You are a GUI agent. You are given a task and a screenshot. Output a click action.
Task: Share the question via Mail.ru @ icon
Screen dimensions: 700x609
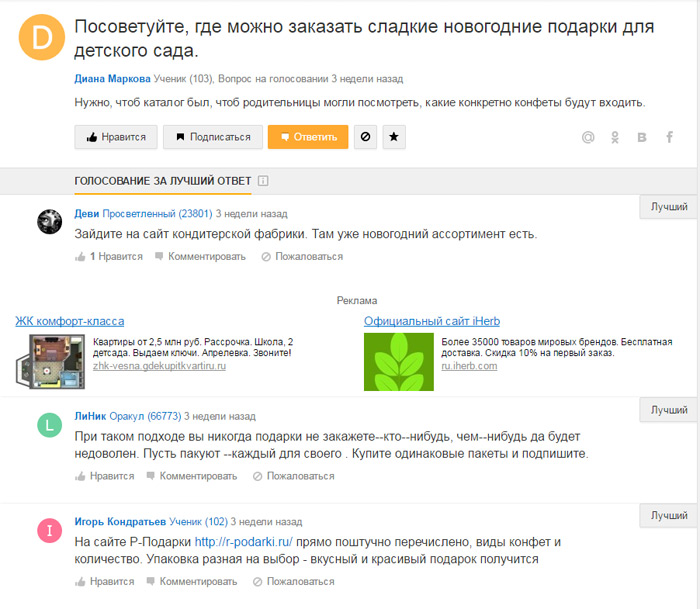click(x=588, y=137)
